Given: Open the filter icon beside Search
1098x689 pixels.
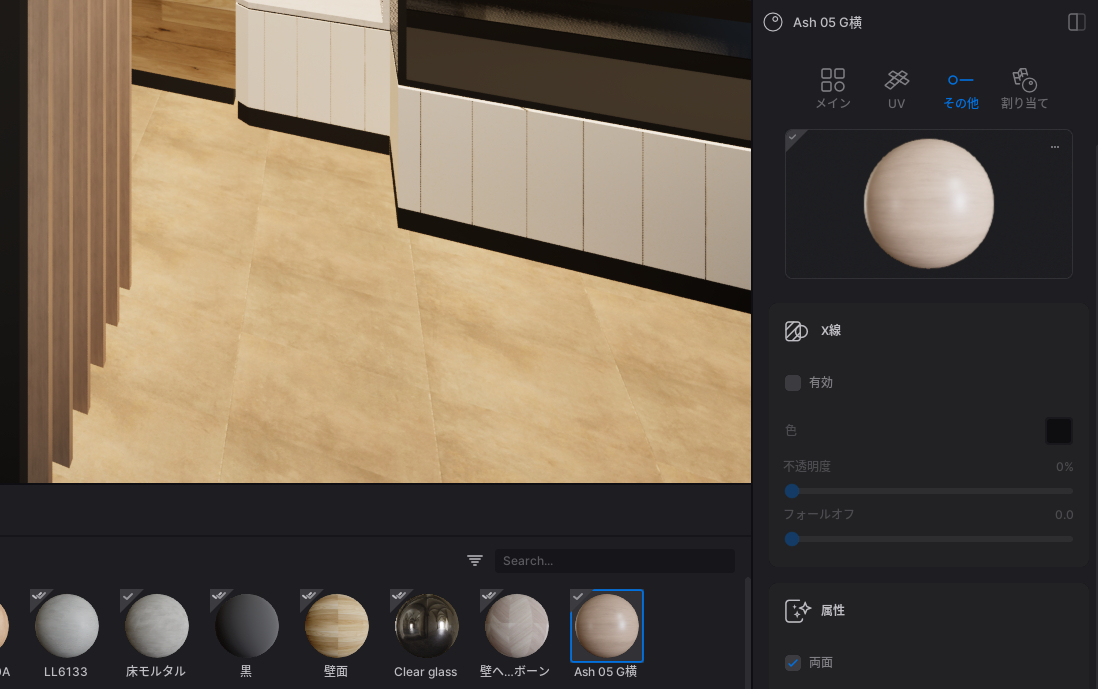Looking at the screenshot, I should pyautogui.click(x=475, y=560).
